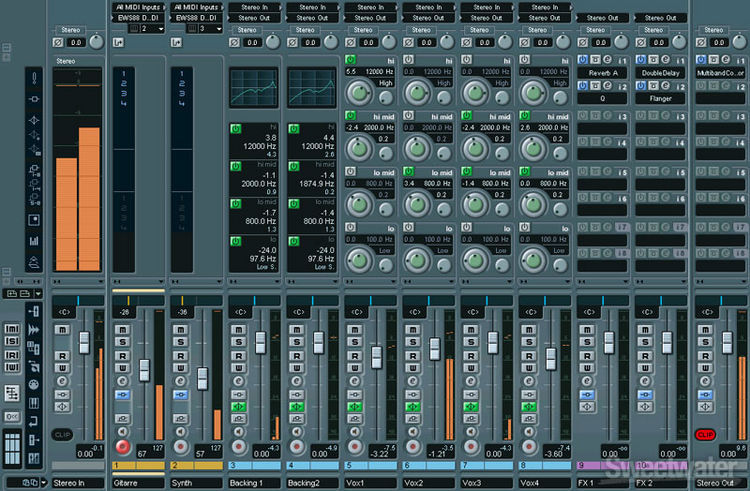Show channel overview icon in view strip

(x=34, y=262)
